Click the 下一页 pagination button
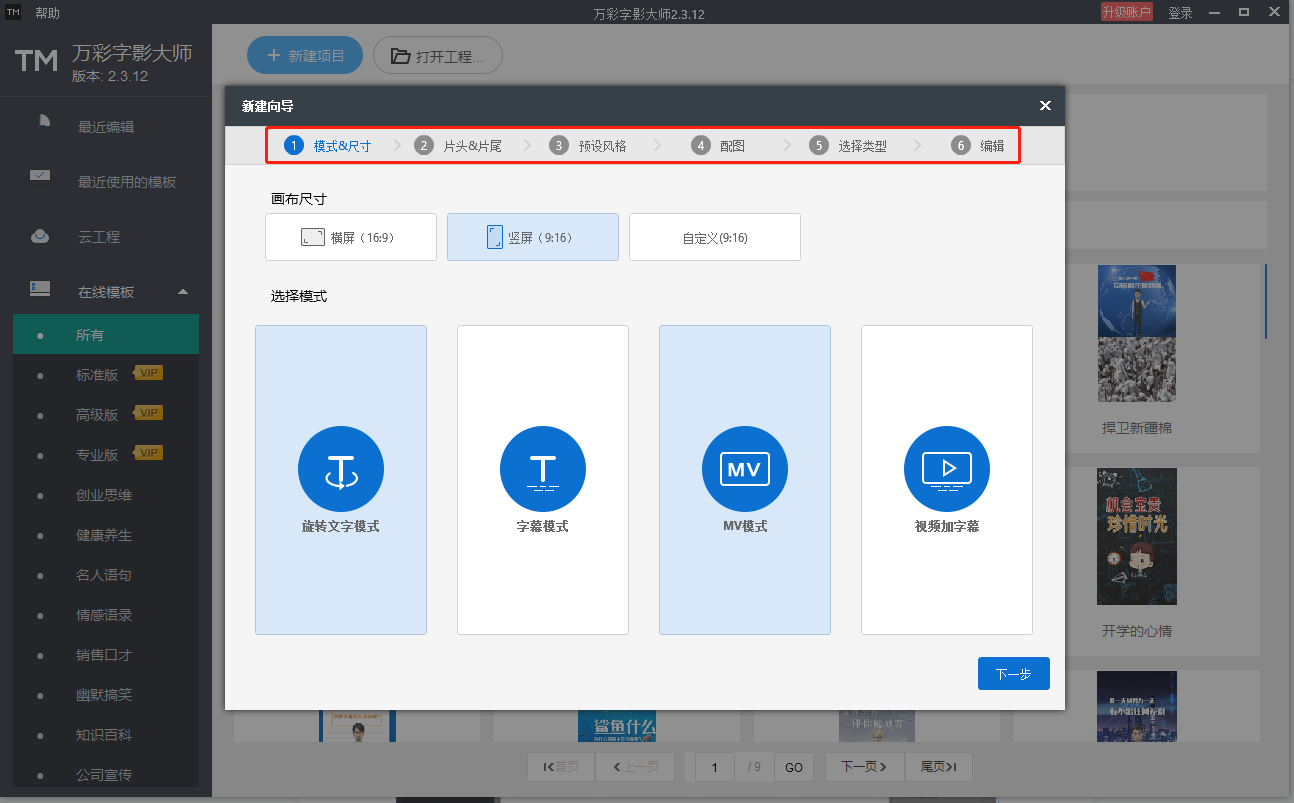The height and width of the screenshot is (803, 1294). point(865,767)
